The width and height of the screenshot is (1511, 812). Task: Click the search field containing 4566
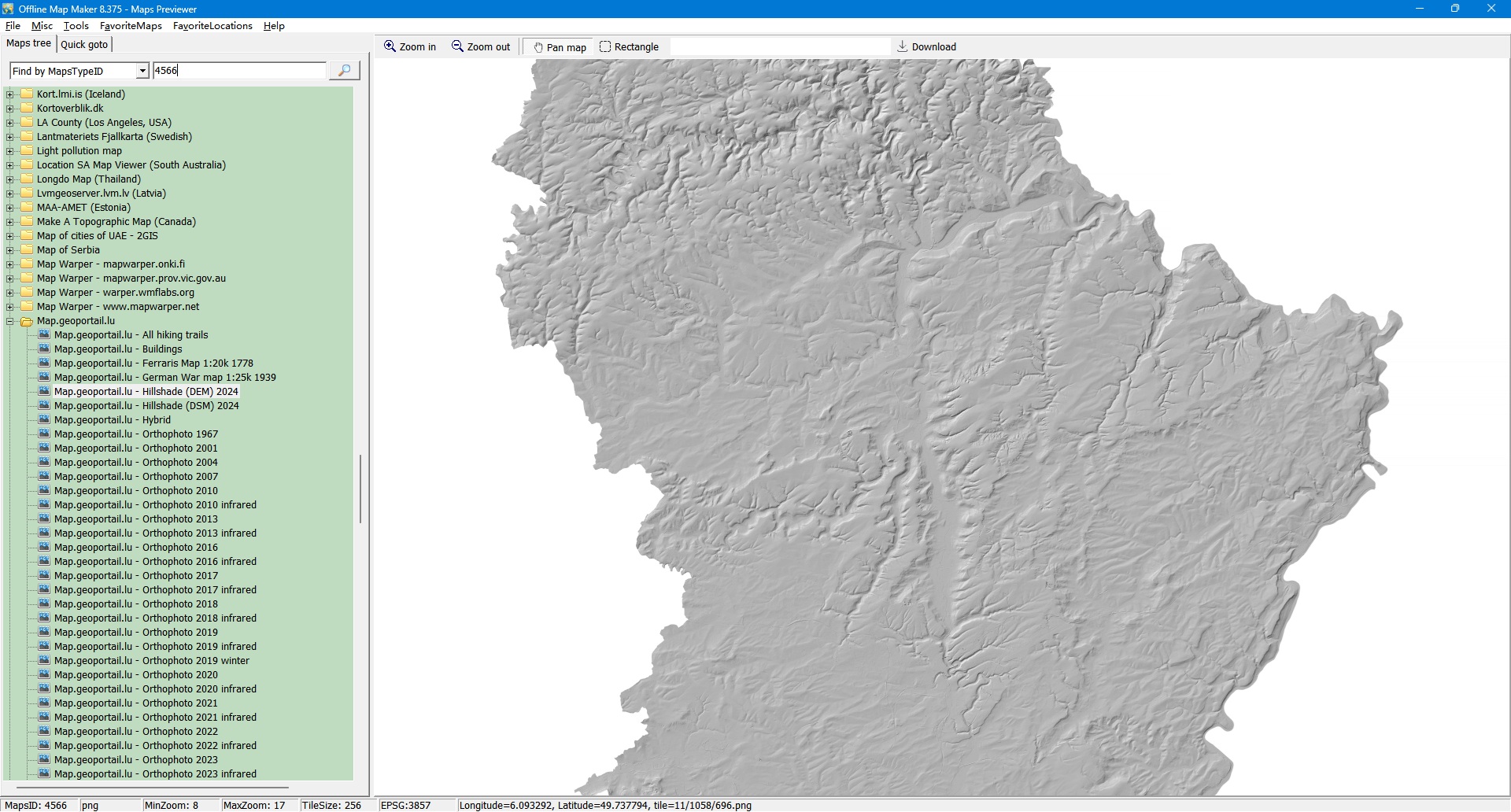(x=238, y=71)
